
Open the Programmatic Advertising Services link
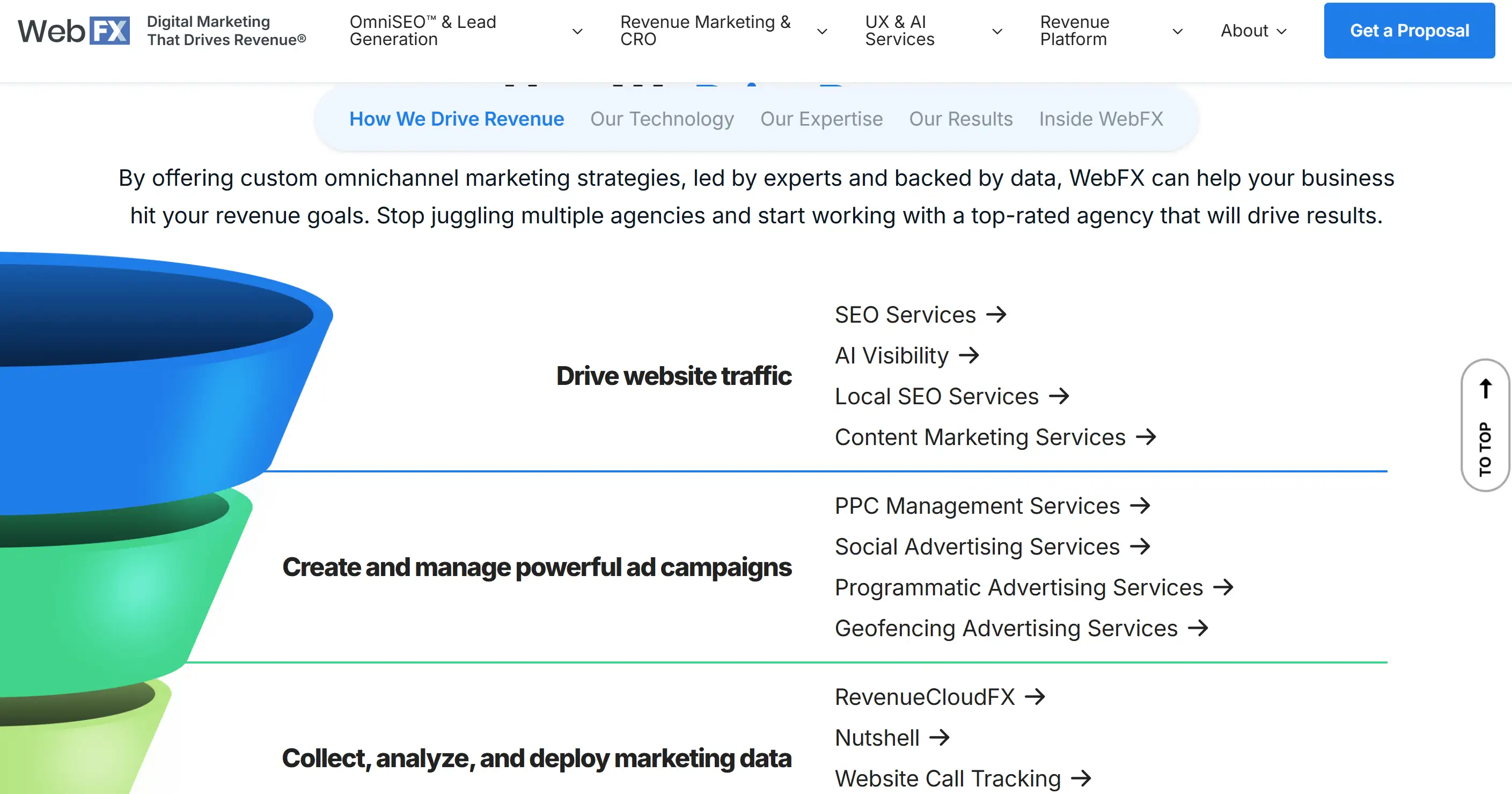[x=1019, y=587]
